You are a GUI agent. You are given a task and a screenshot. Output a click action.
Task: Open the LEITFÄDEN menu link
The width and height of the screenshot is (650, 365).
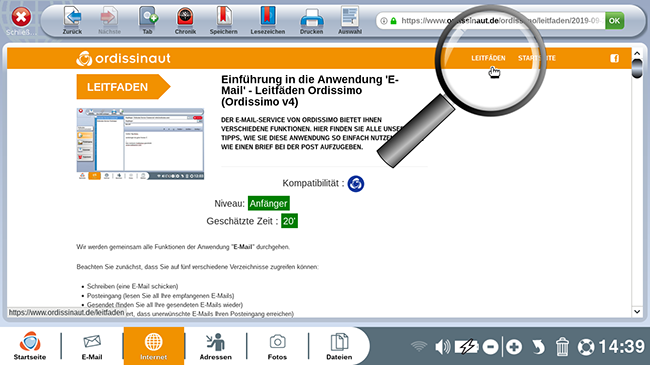coord(488,58)
